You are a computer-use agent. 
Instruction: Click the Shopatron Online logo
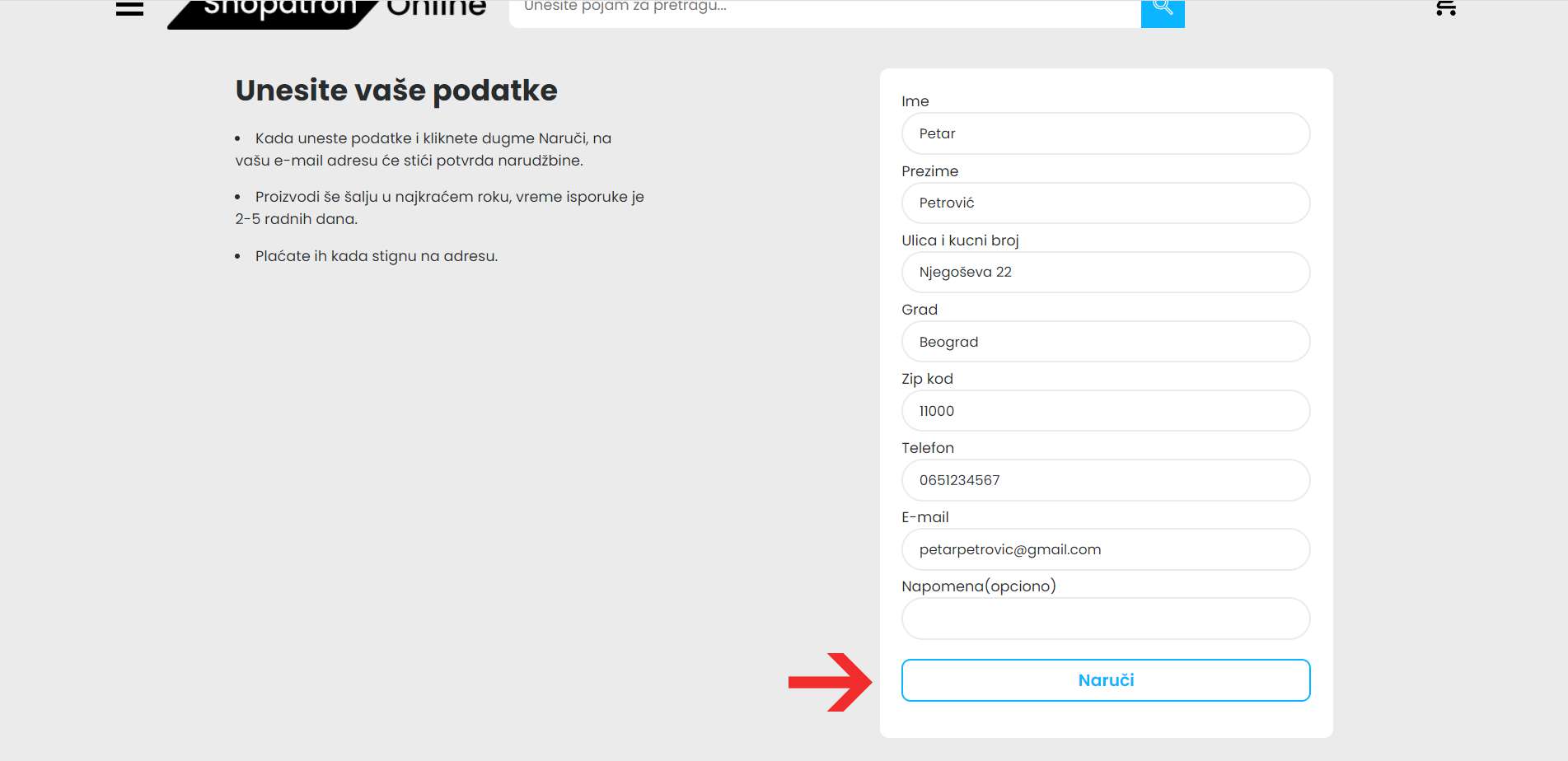coord(328,10)
